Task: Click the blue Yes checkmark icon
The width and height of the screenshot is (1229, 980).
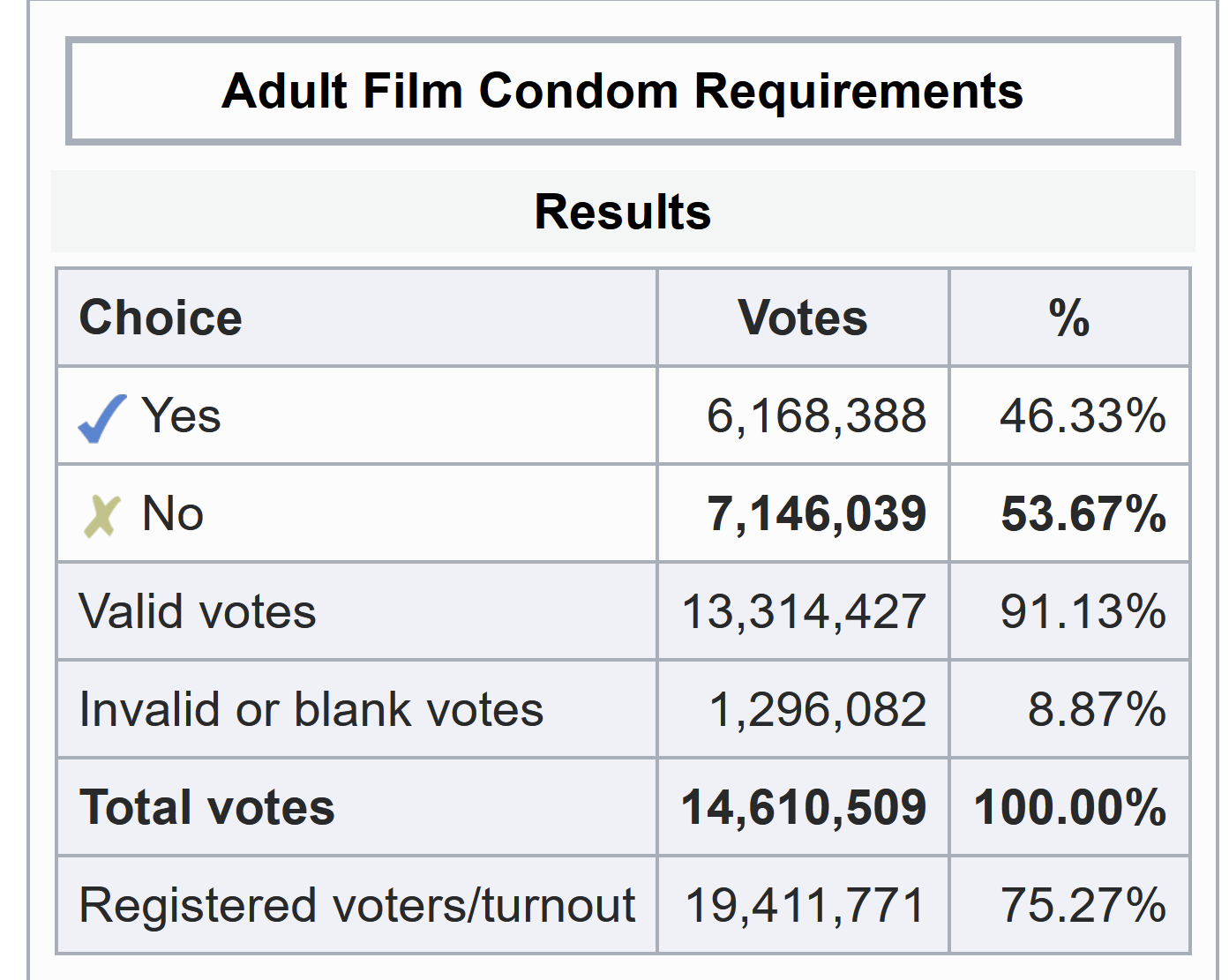Action: point(101,418)
